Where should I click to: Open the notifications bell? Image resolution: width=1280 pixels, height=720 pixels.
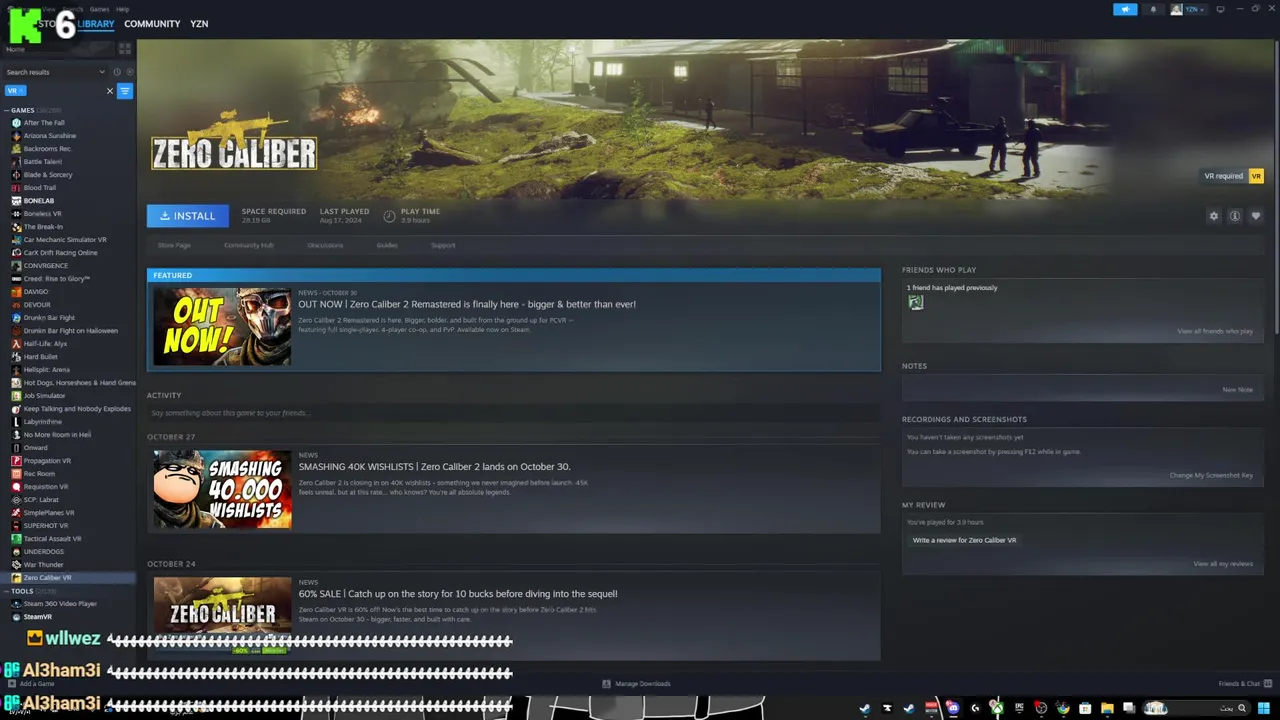tap(1153, 9)
